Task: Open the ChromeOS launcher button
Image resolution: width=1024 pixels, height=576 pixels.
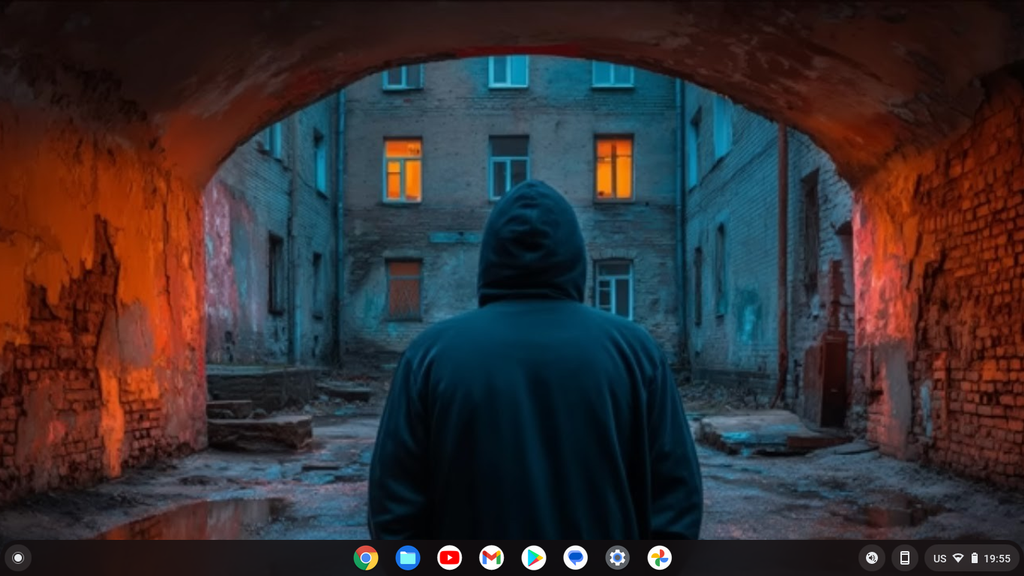Action: tap(18, 558)
